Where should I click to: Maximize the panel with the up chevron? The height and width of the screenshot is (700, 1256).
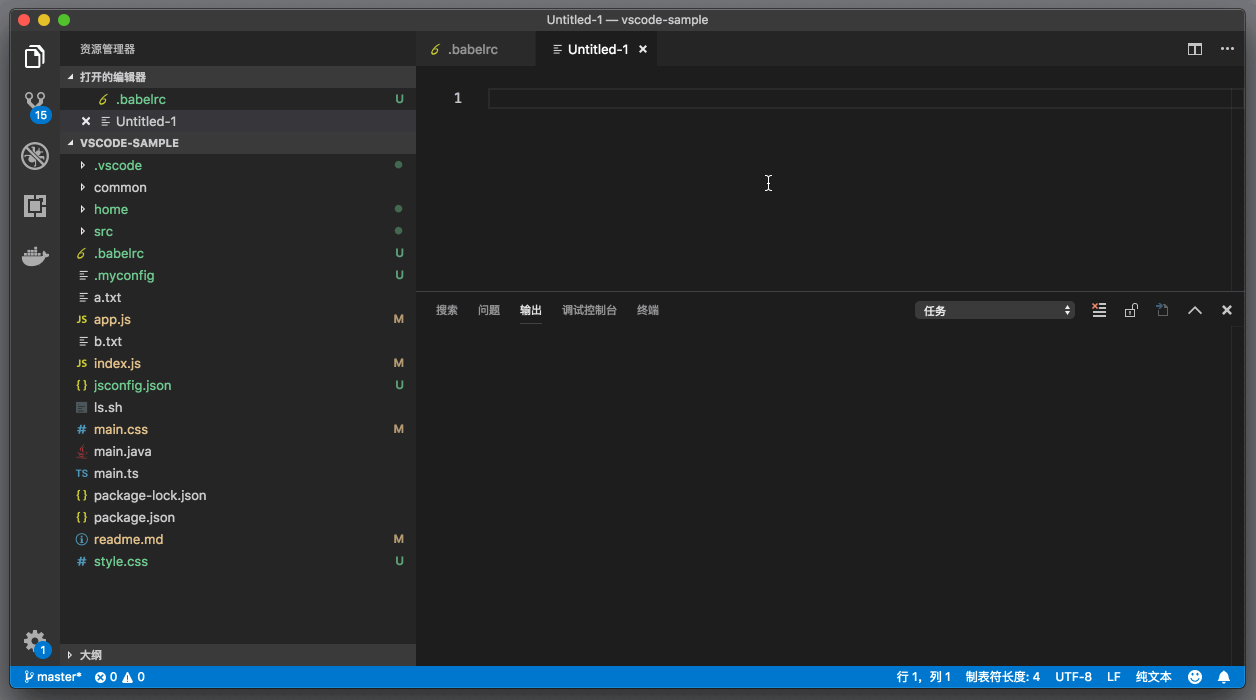[x=1194, y=310]
